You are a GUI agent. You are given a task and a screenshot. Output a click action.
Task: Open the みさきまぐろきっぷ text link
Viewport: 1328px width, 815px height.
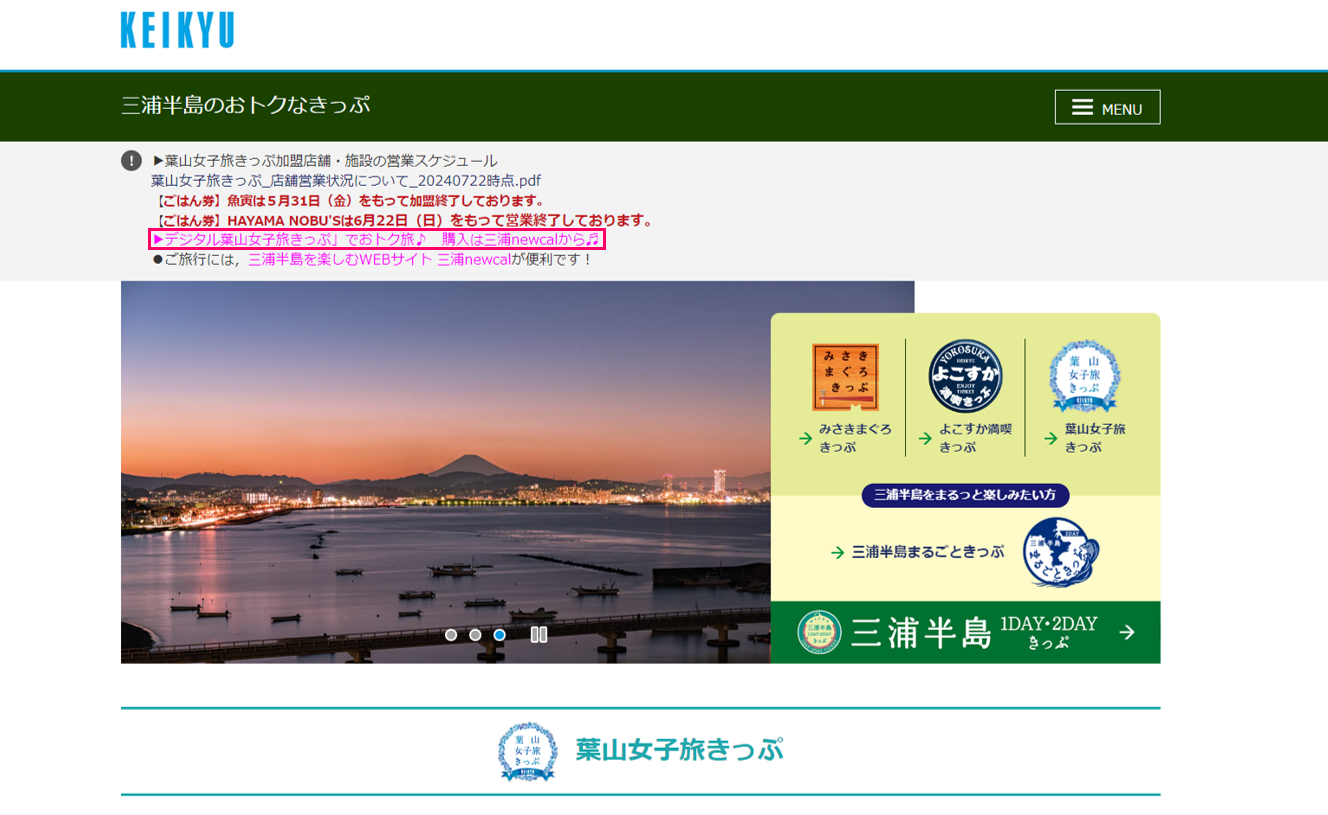click(x=845, y=438)
